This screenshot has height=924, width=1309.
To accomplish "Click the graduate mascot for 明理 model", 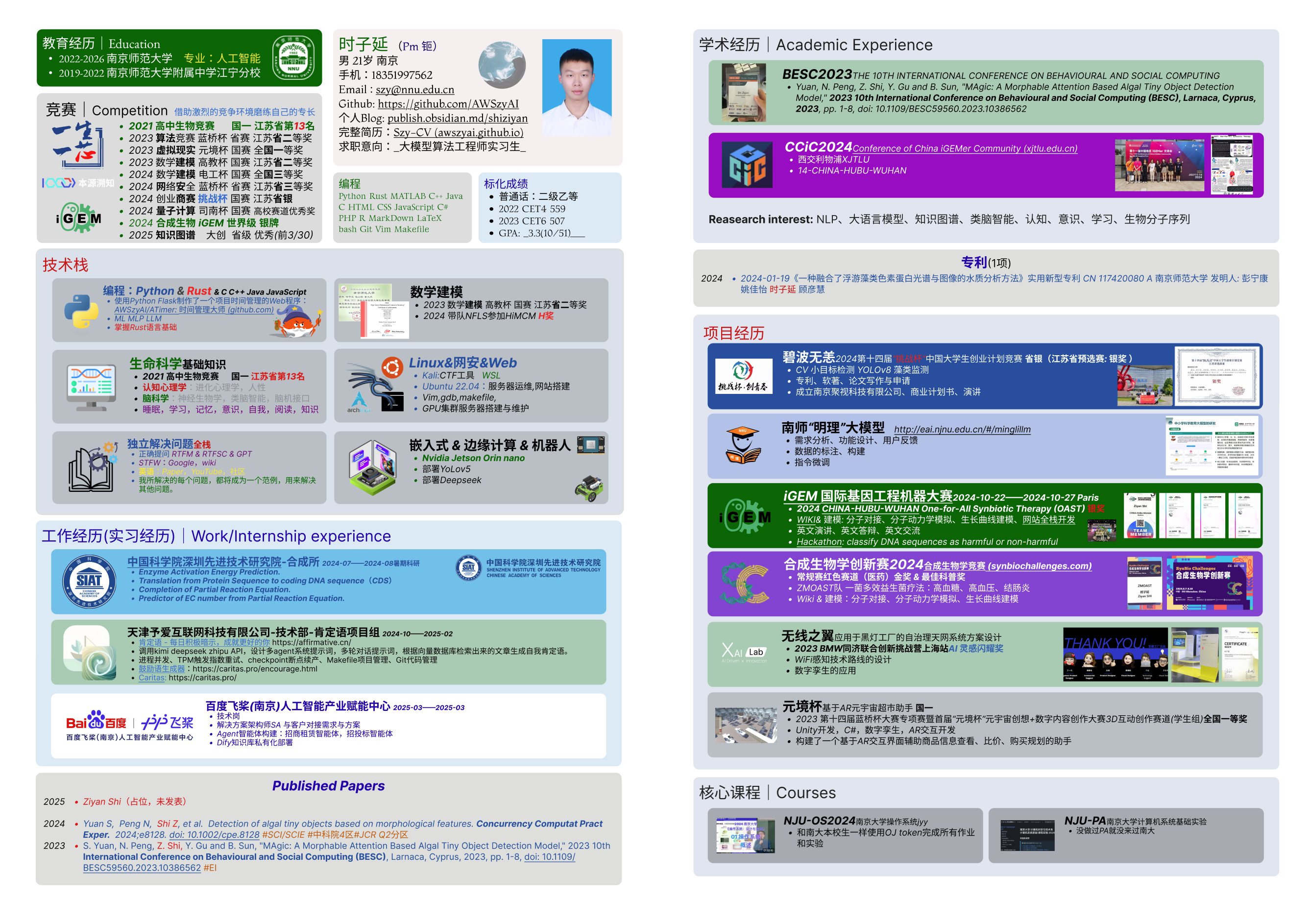I will (744, 446).
